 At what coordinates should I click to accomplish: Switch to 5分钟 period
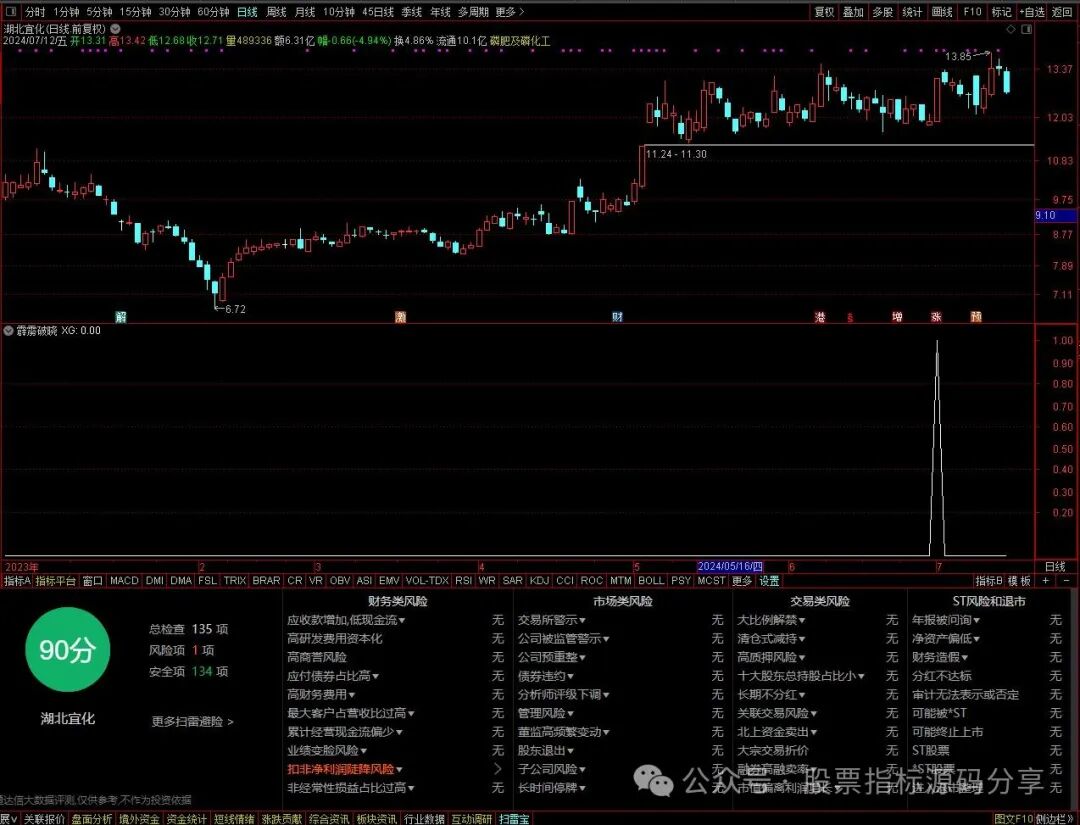pos(99,12)
